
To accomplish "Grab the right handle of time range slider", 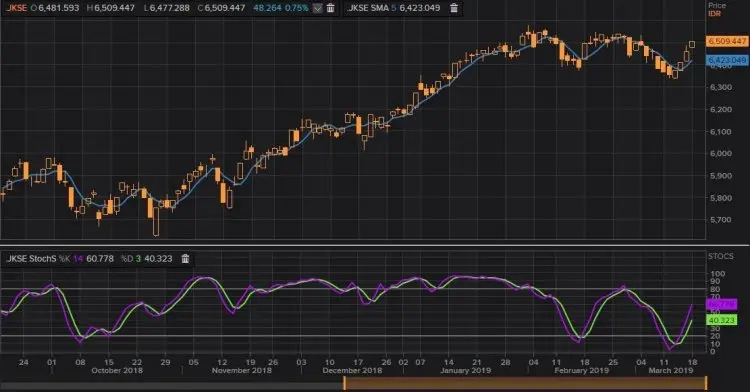I will (x=706, y=383).
